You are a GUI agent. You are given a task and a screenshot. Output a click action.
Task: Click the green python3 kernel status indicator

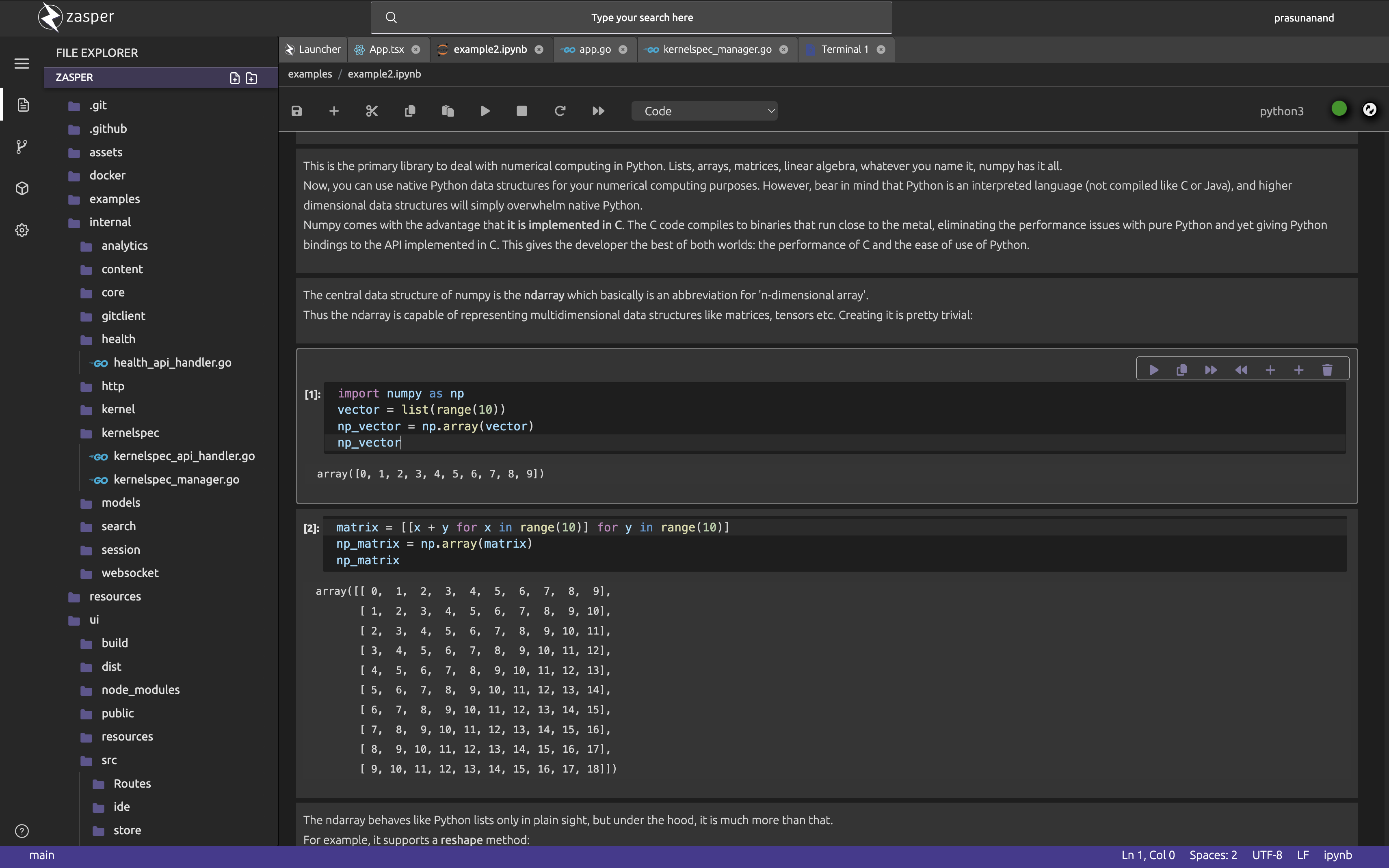[x=1339, y=109]
